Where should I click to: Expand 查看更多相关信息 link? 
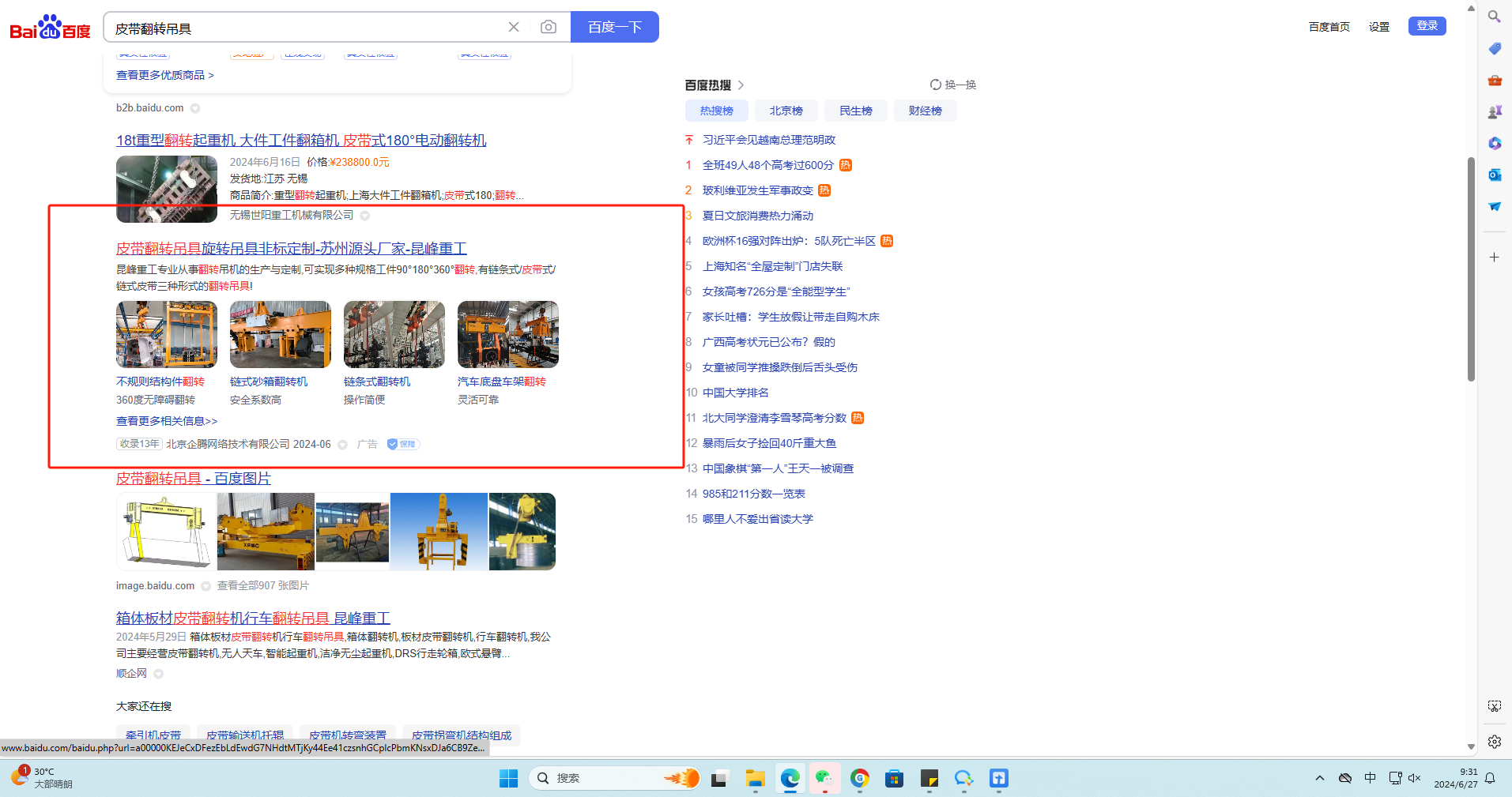click(x=167, y=422)
